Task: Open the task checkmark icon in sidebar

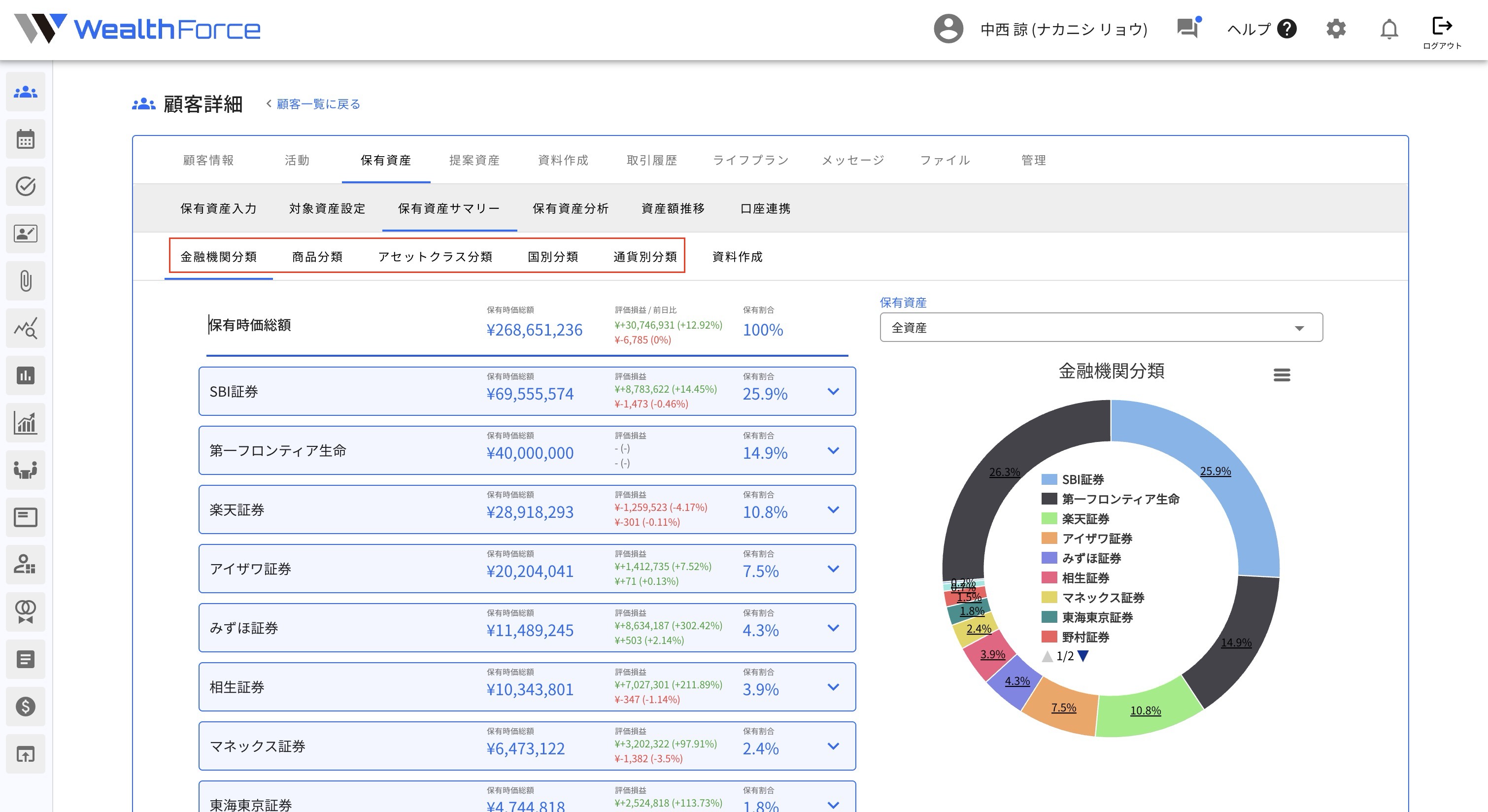Action: [26, 186]
